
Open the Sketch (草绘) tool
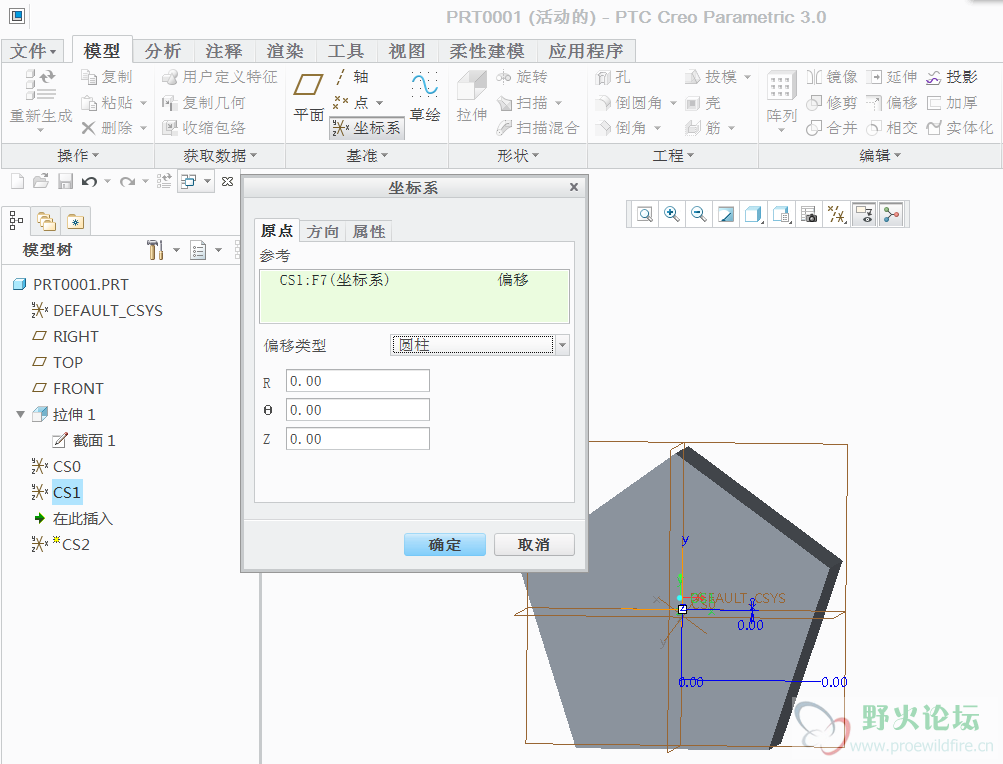click(425, 97)
